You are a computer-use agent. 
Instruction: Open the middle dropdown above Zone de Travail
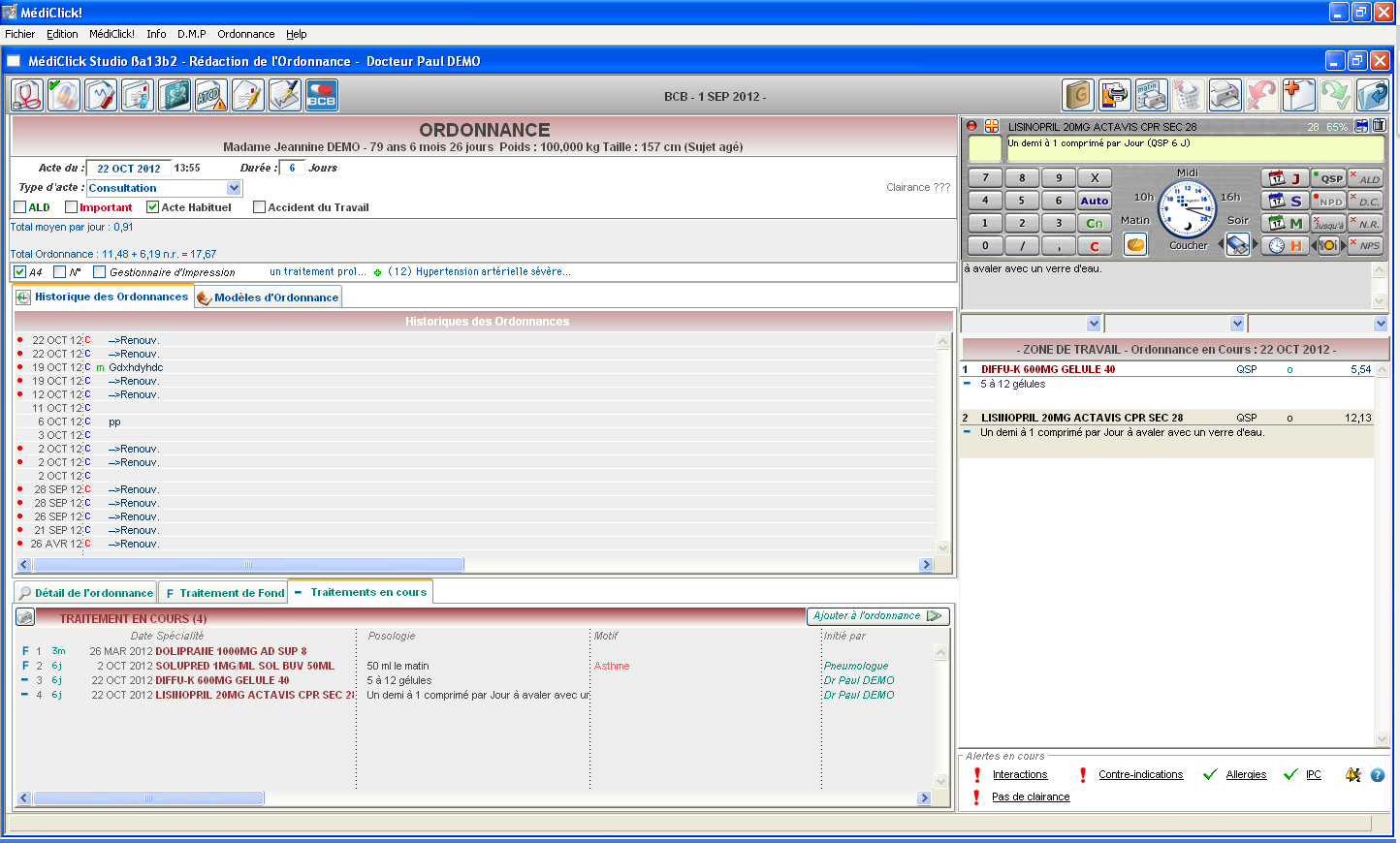click(1237, 324)
